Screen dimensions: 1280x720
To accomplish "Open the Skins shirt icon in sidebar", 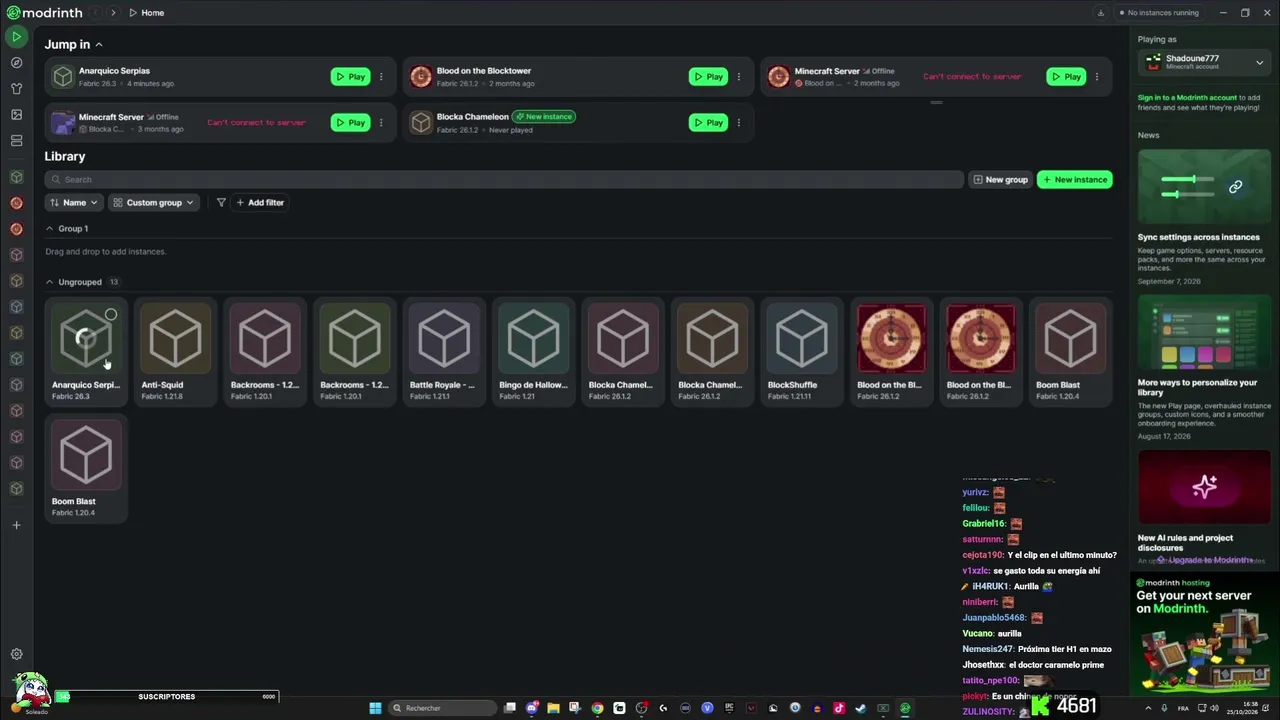I will pos(16,89).
